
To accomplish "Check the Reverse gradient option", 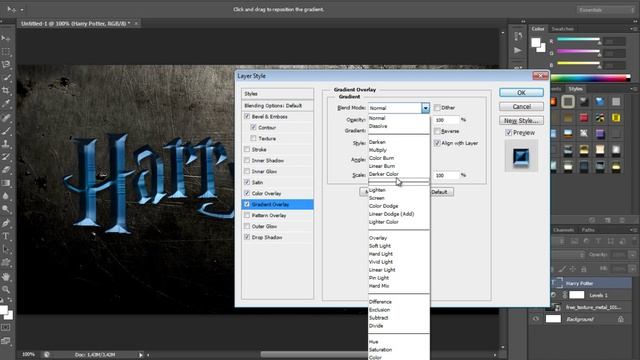I will (437, 131).
